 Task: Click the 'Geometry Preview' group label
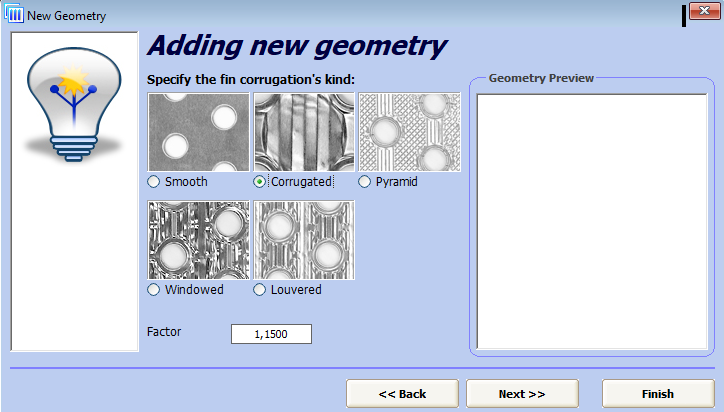541,78
